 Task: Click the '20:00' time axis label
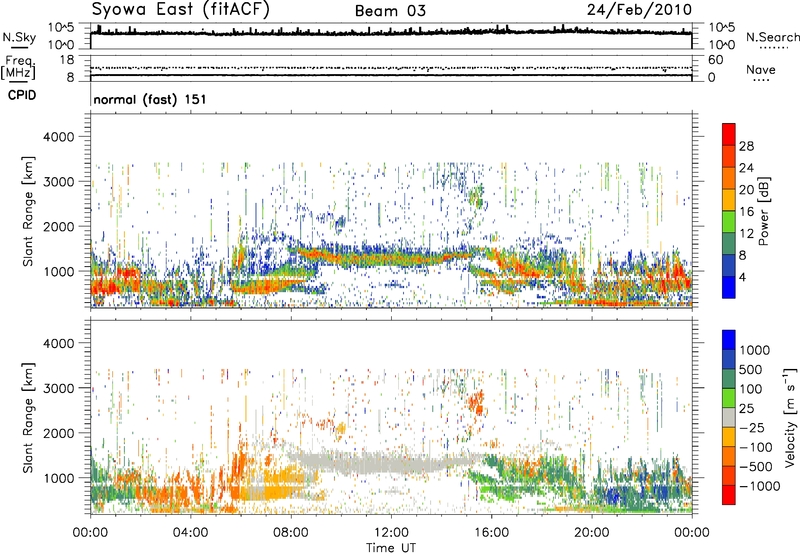(591, 533)
